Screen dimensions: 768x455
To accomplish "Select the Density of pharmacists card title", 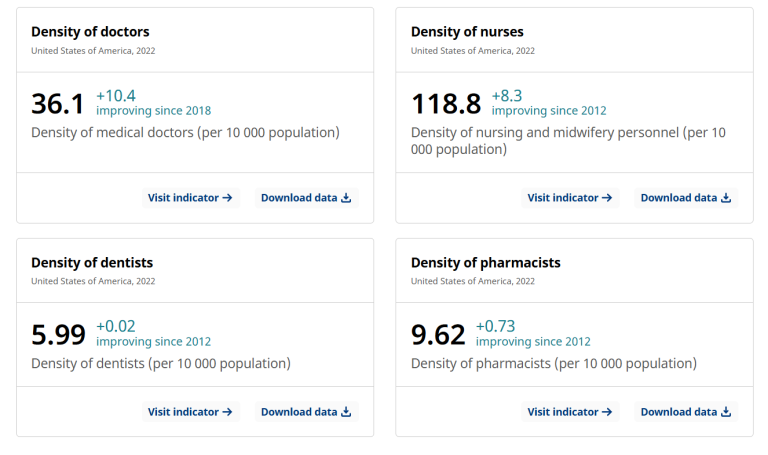I will click(x=486, y=263).
